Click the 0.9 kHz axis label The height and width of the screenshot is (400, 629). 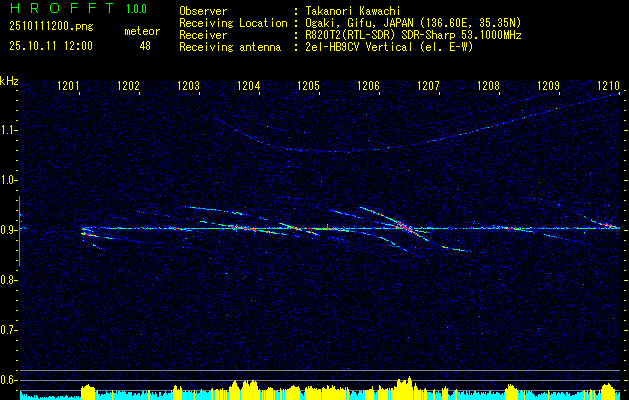pos(8,230)
